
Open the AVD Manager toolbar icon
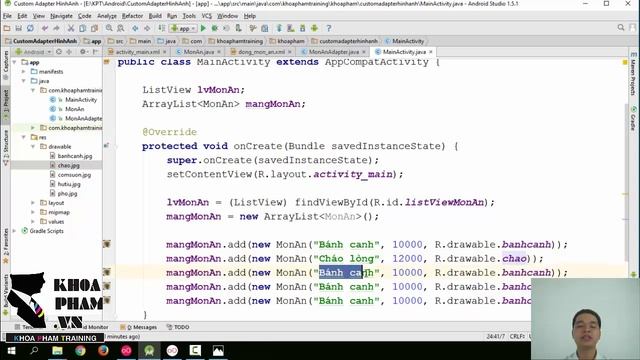click(x=291, y=28)
